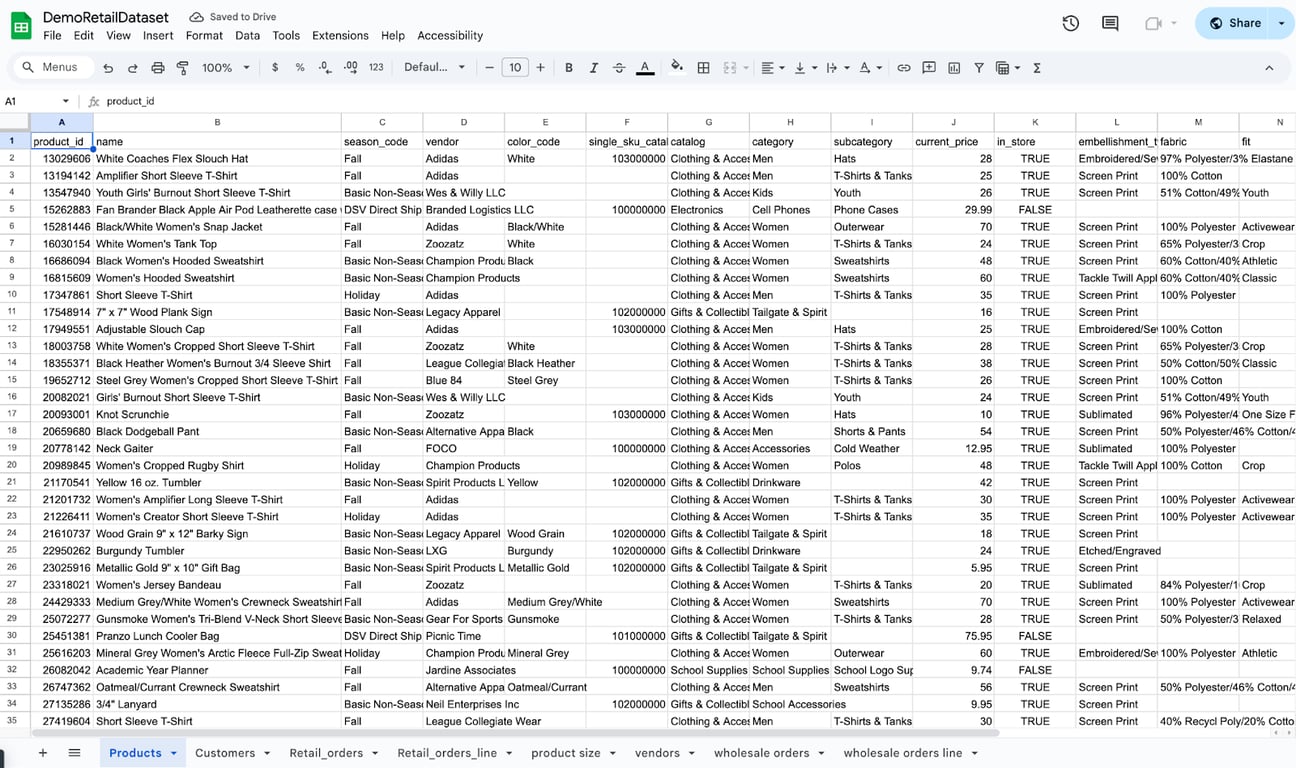Click the merge cells icon
1296x768 pixels.
pos(730,68)
